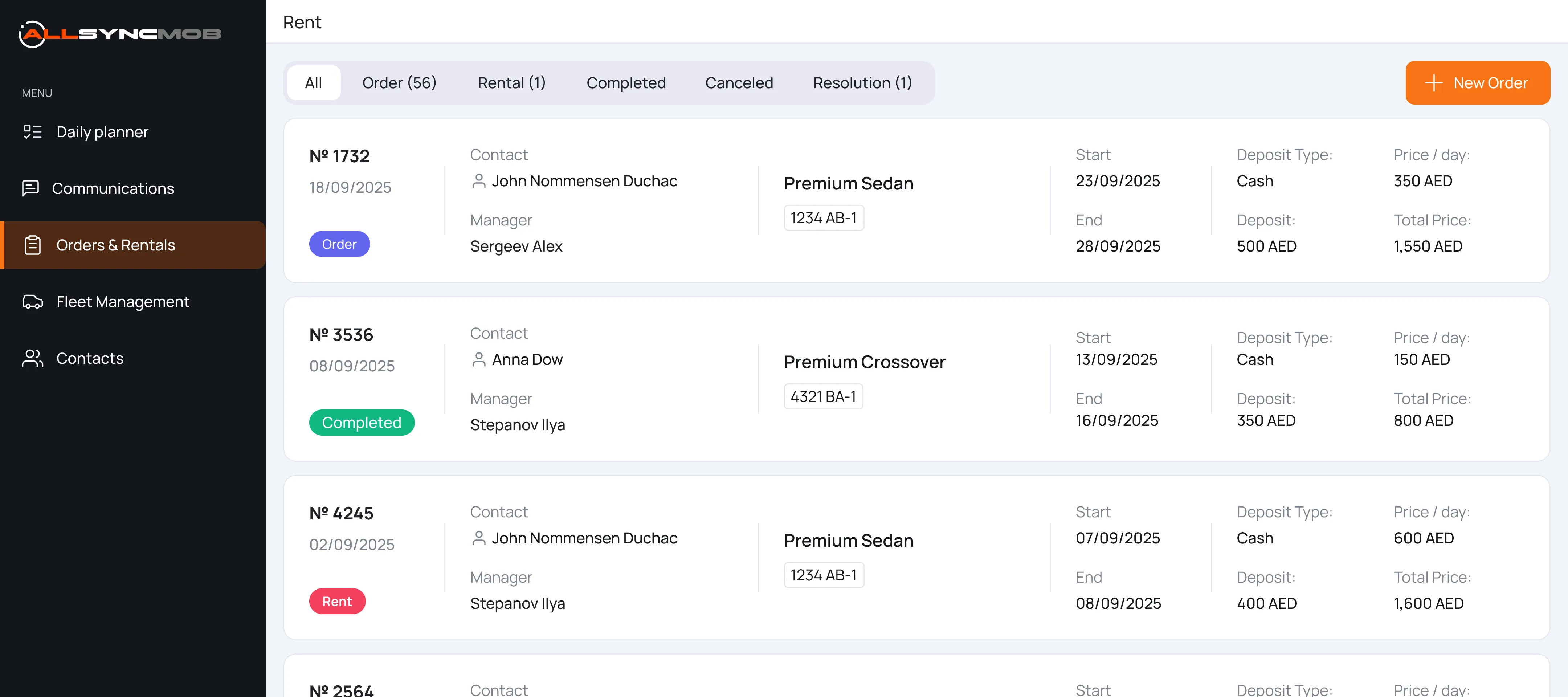This screenshot has width=1568, height=697.
Task: Click the Orders & Rentals clipboard icon
Action: pos(32,245)
